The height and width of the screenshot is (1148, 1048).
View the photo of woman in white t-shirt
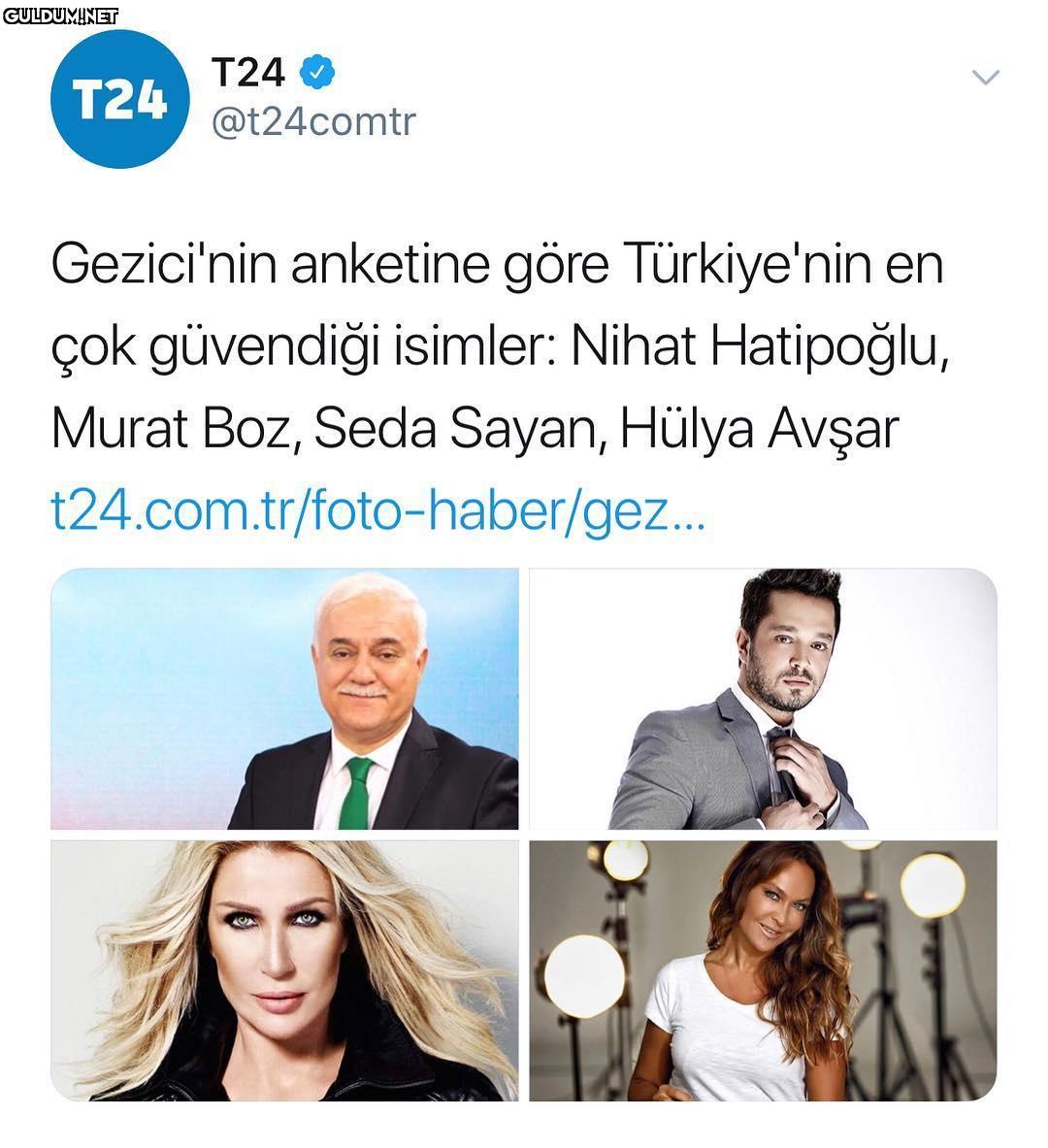coord(763,970)
